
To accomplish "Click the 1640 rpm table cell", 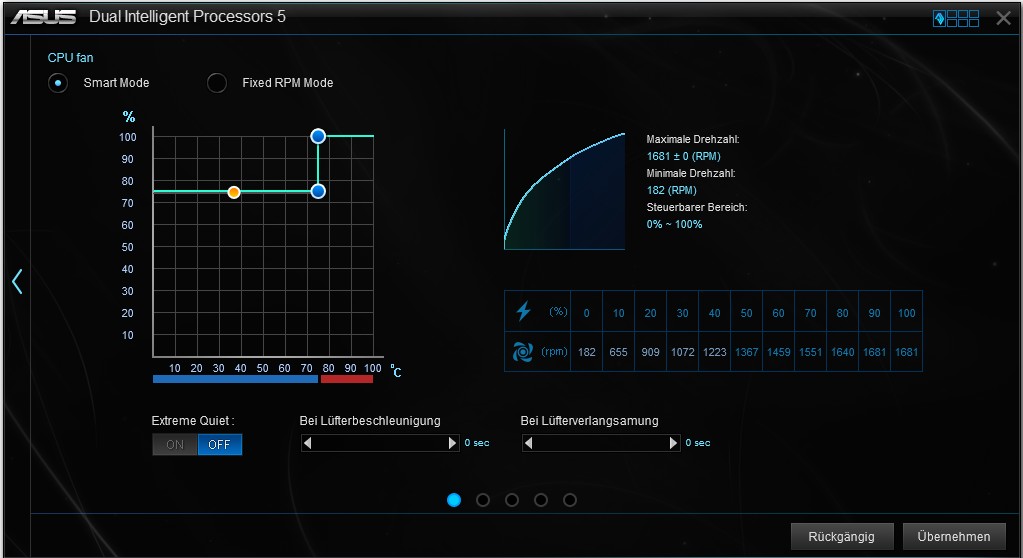I will (x=842, y=352).
